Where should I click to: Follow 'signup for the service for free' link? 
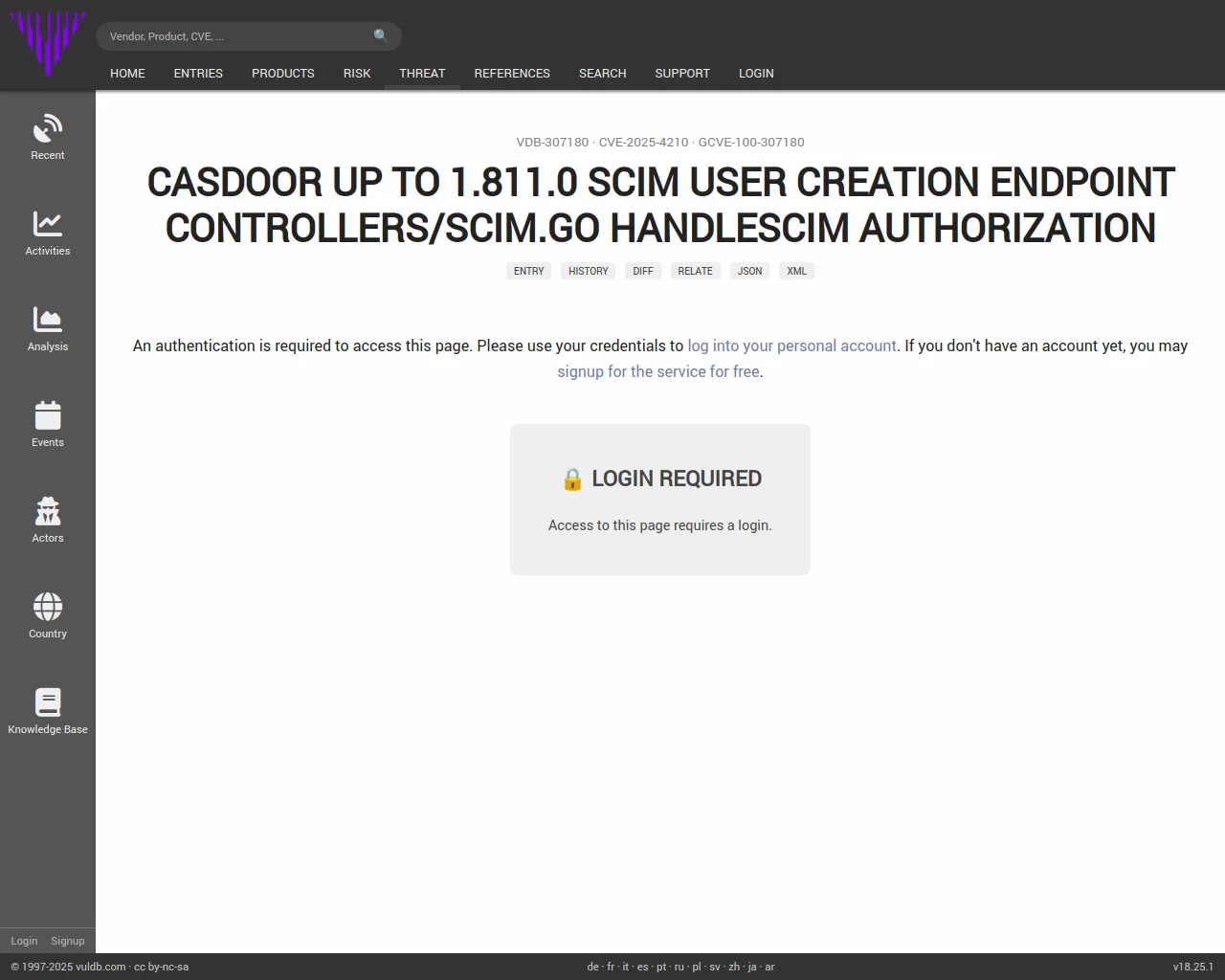click(x=658, y=371)
